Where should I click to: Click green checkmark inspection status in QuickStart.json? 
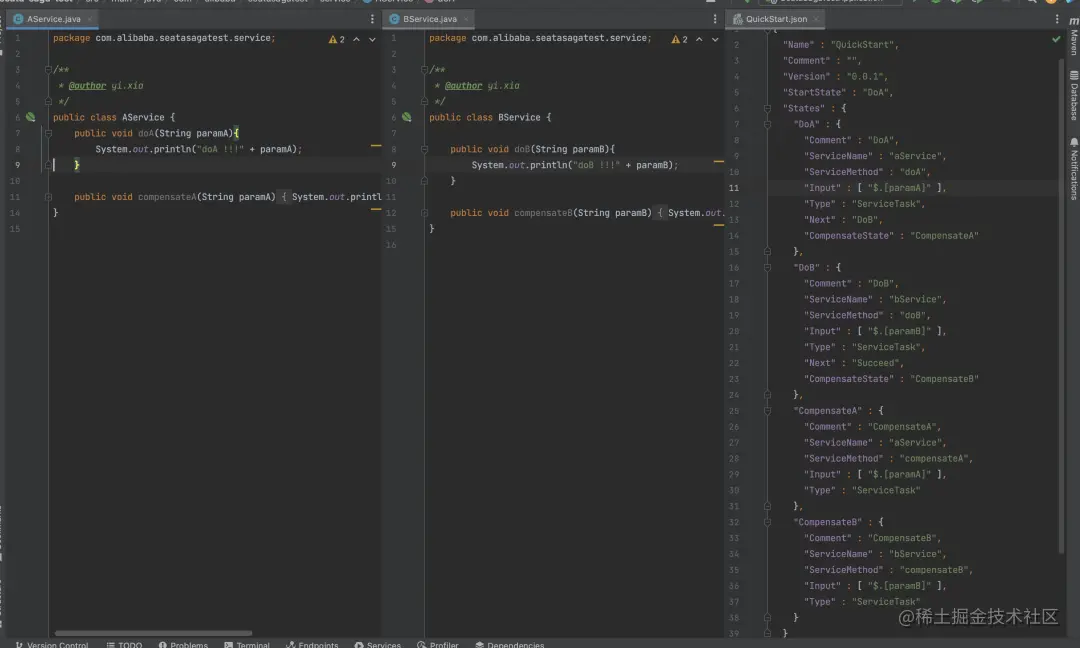[x=1056, y=39]
